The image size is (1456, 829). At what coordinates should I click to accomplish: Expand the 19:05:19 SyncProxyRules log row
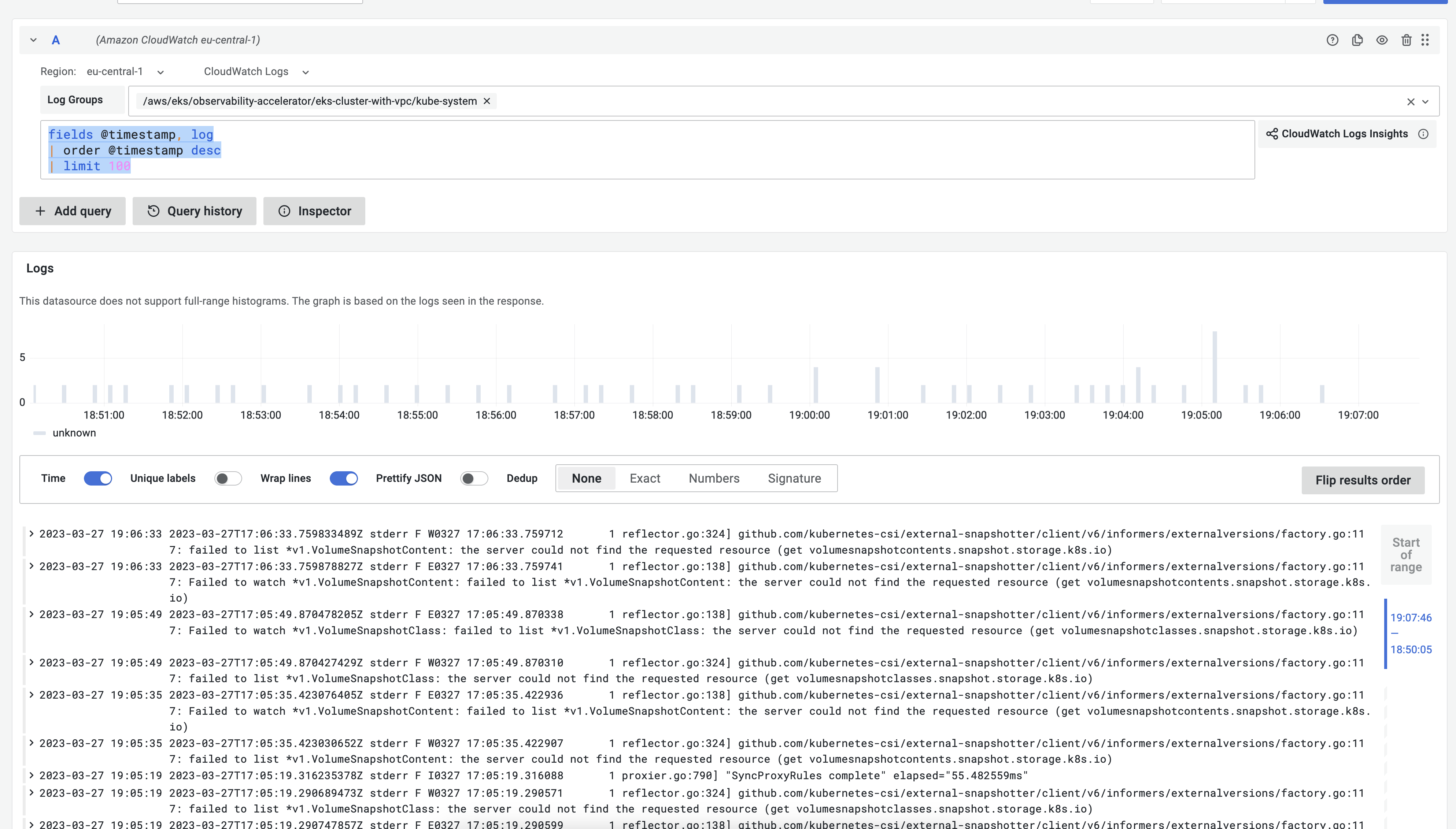(32, 776)
